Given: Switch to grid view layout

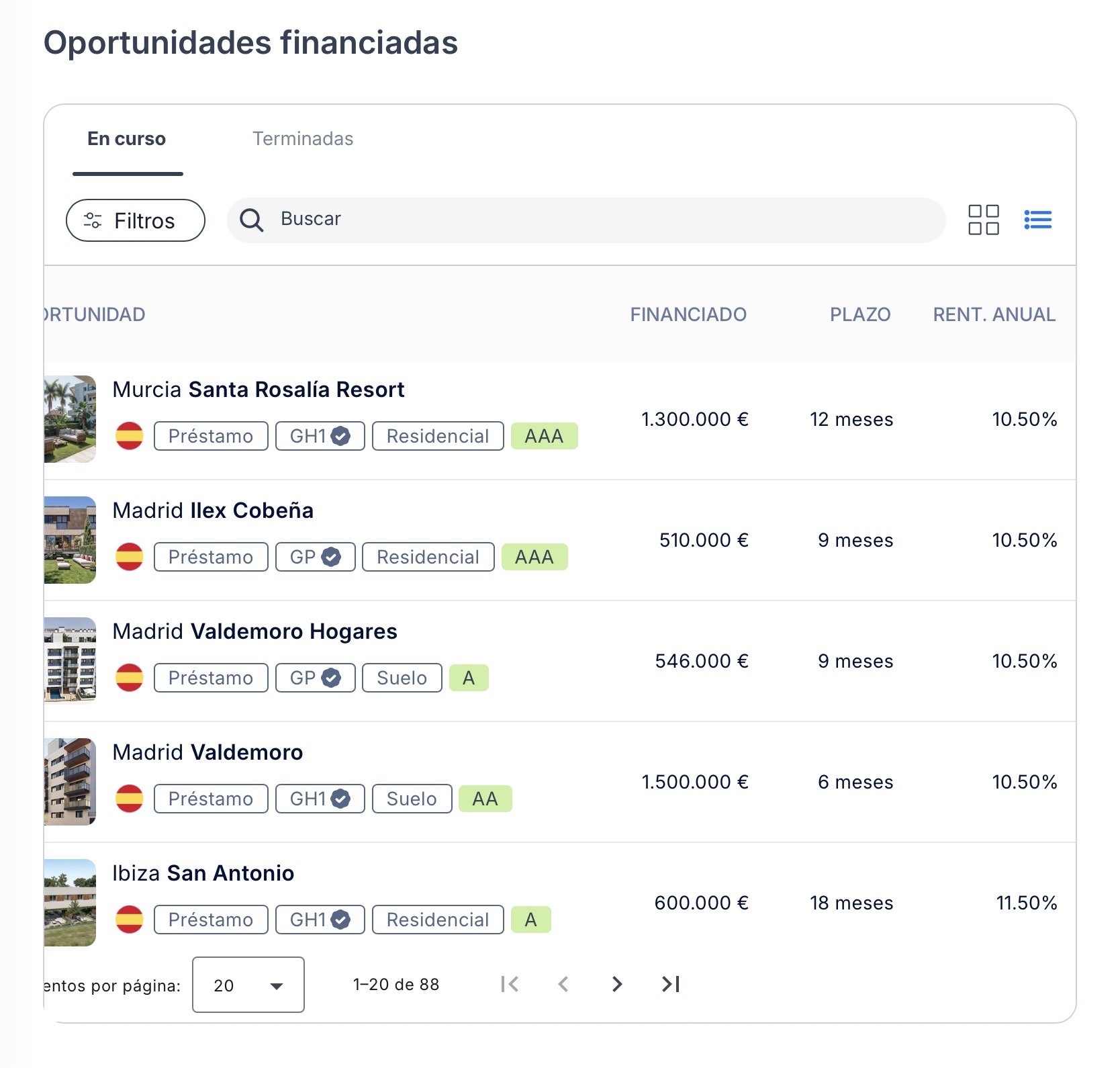Looking at the screenshot, I should point(983,220).
